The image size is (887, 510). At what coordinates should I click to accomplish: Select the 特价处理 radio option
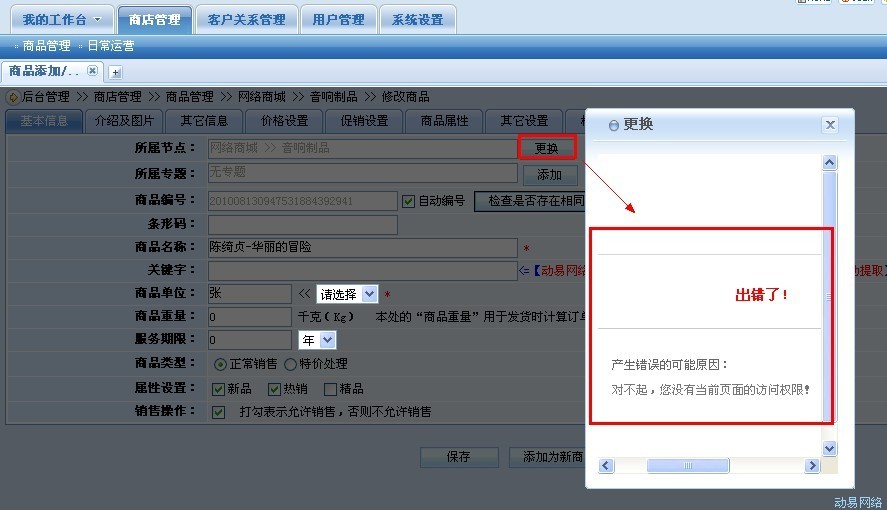point(291,365)
